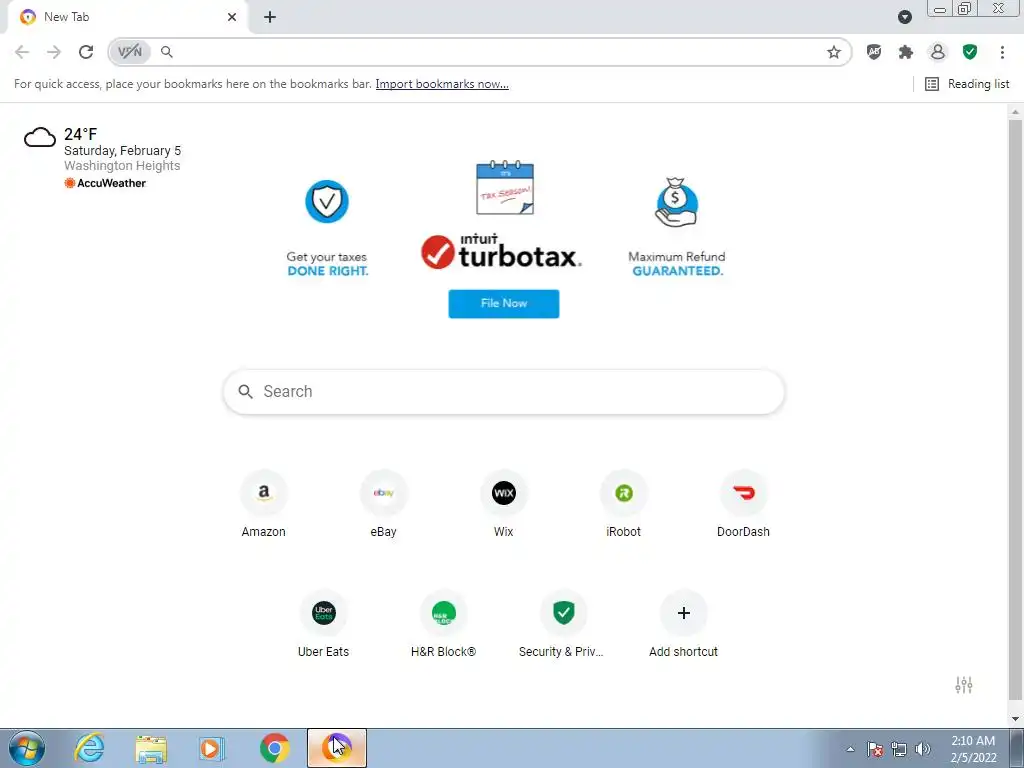Screen dimensions: 1024x768
Task: Open the Amazon shortcut
Action: click(x=264, y=504)
